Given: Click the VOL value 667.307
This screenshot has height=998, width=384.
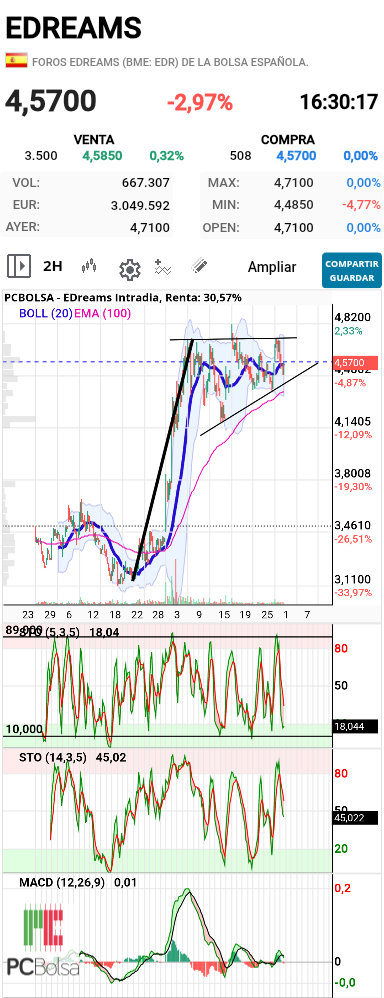Looking at the screenshot, I should [146, 183].
